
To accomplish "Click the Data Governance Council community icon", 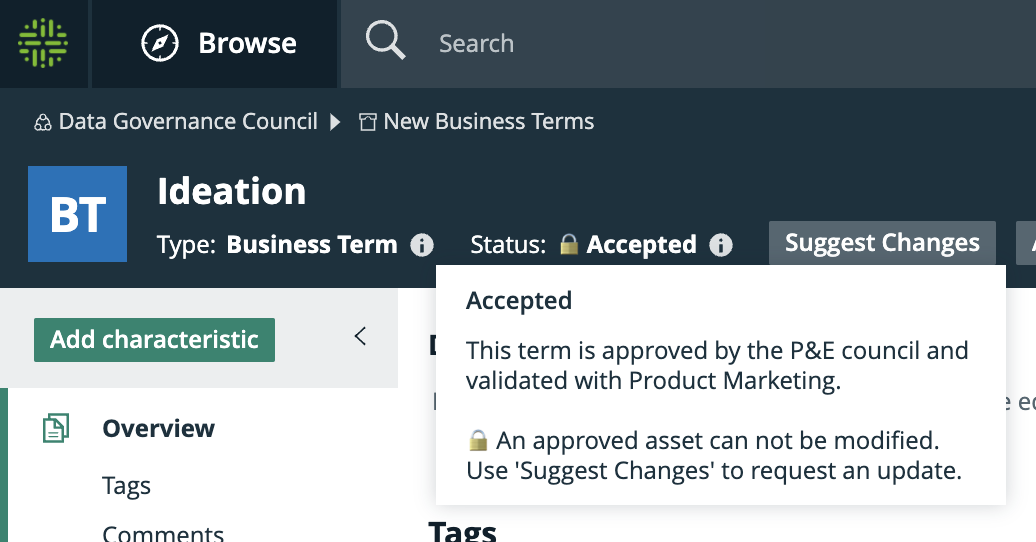I will pyautogui.click(x=43, y=123).
